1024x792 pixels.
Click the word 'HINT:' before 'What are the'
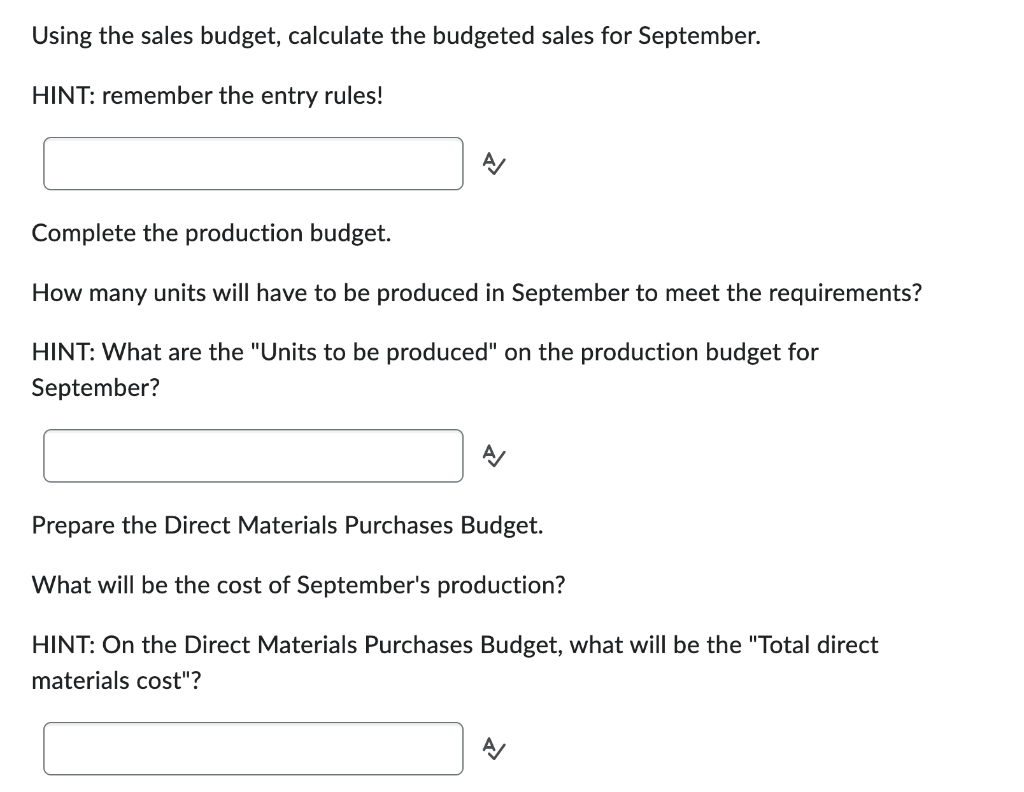pyautogui.click(x=64, y=353)
